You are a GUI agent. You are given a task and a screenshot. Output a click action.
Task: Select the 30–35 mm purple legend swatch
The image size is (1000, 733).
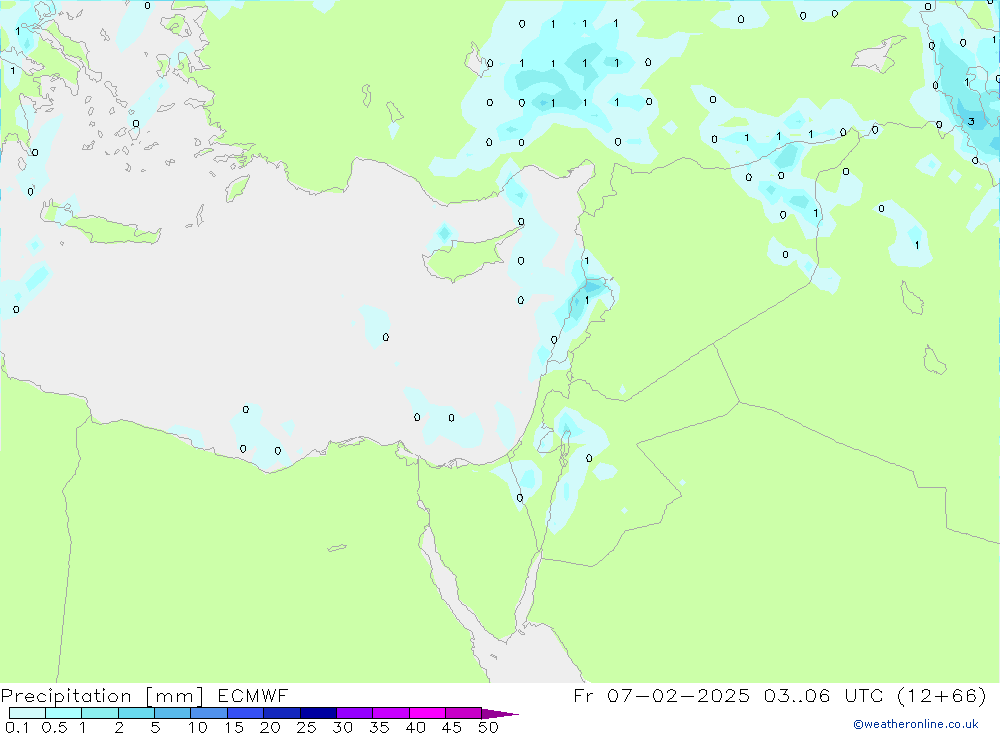(x=355, y=713)
